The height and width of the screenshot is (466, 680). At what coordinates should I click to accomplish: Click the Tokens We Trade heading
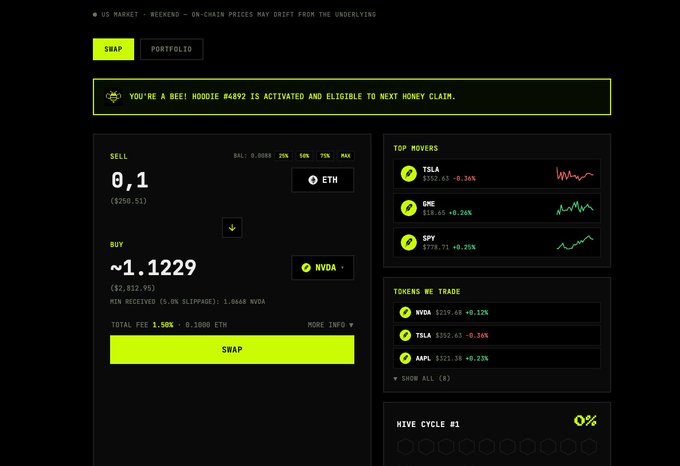click(427, 292)
